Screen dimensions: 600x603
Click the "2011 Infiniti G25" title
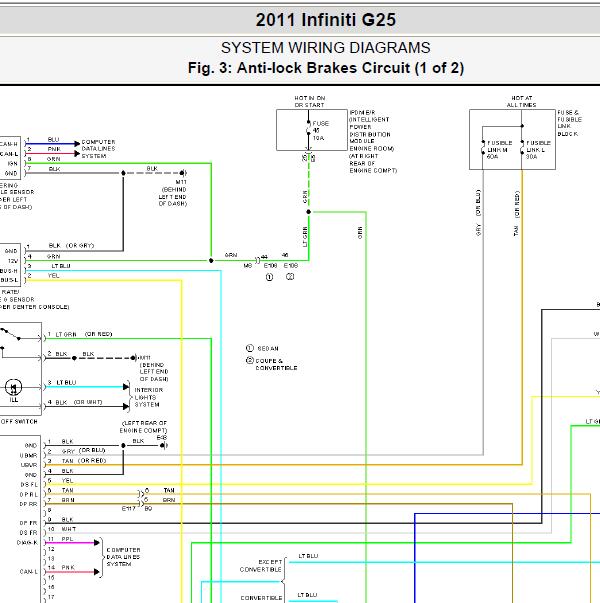pyautogui.click(x=325, y=20)
